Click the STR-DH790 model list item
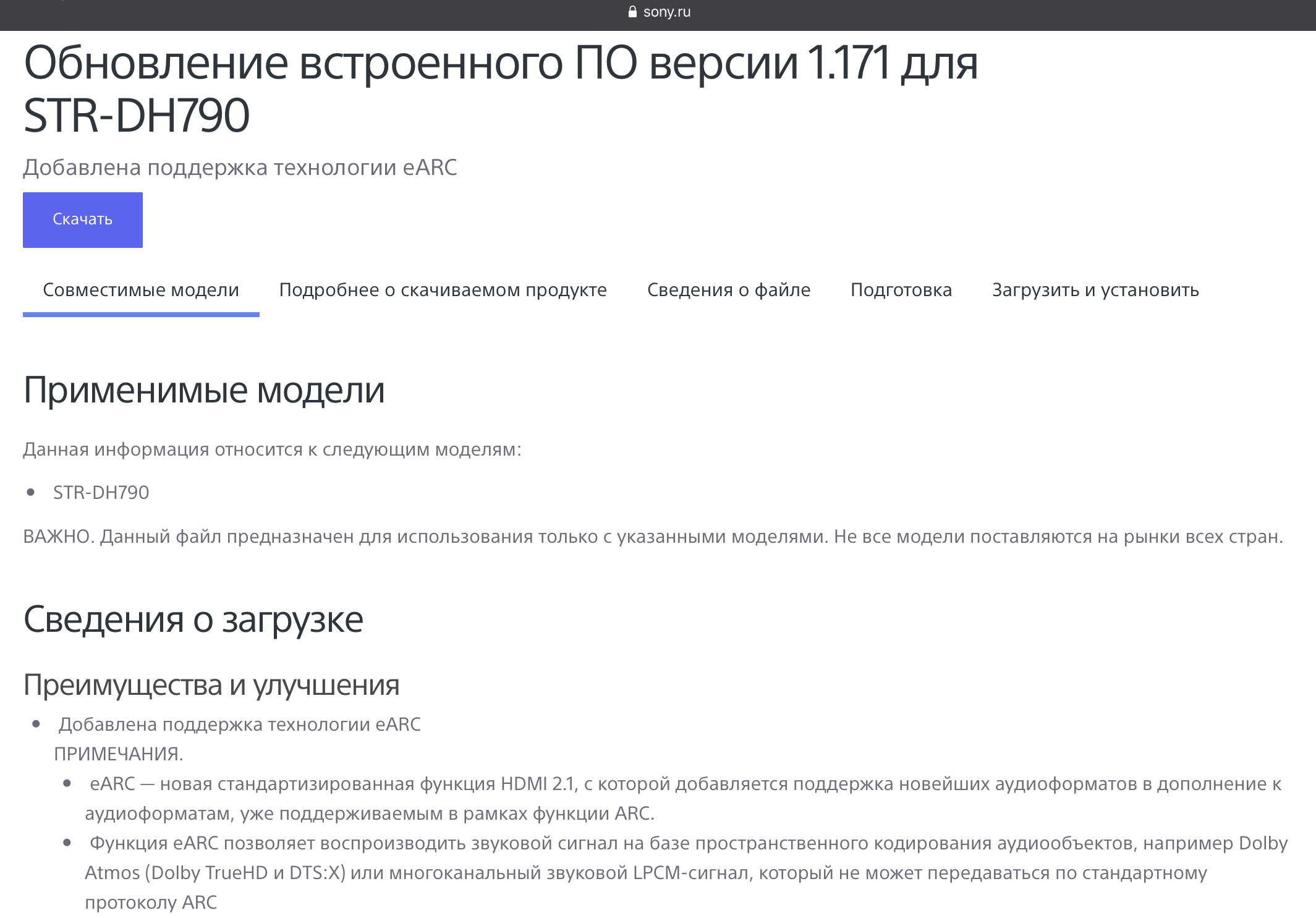 [101, 493]
